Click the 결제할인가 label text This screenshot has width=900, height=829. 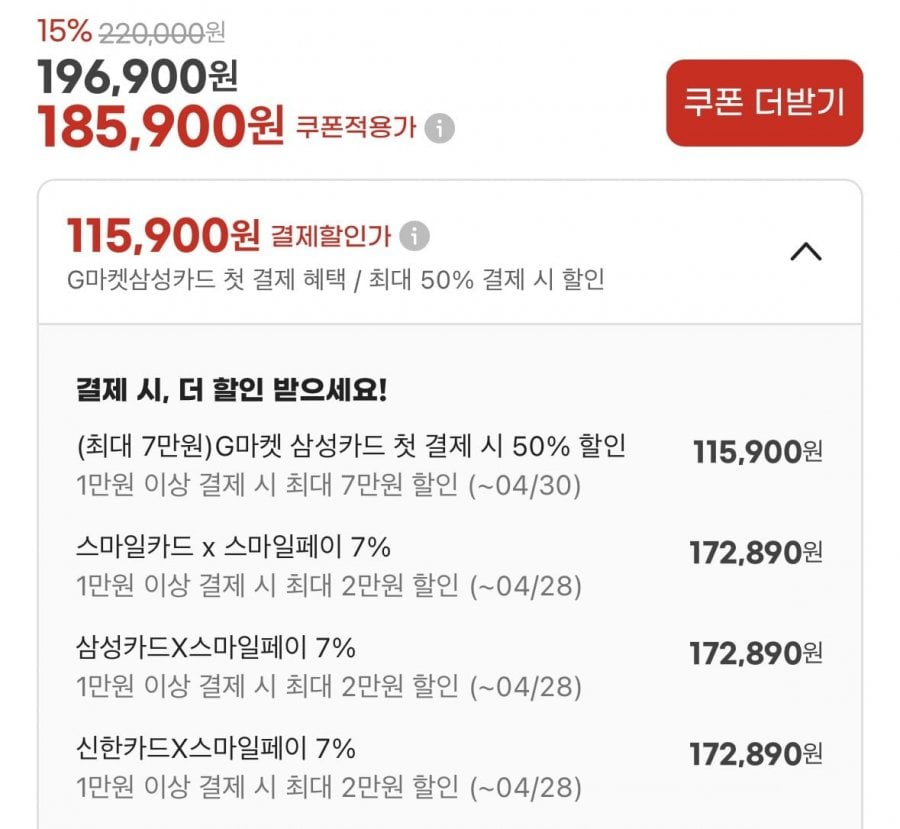(x=331, y=237)
